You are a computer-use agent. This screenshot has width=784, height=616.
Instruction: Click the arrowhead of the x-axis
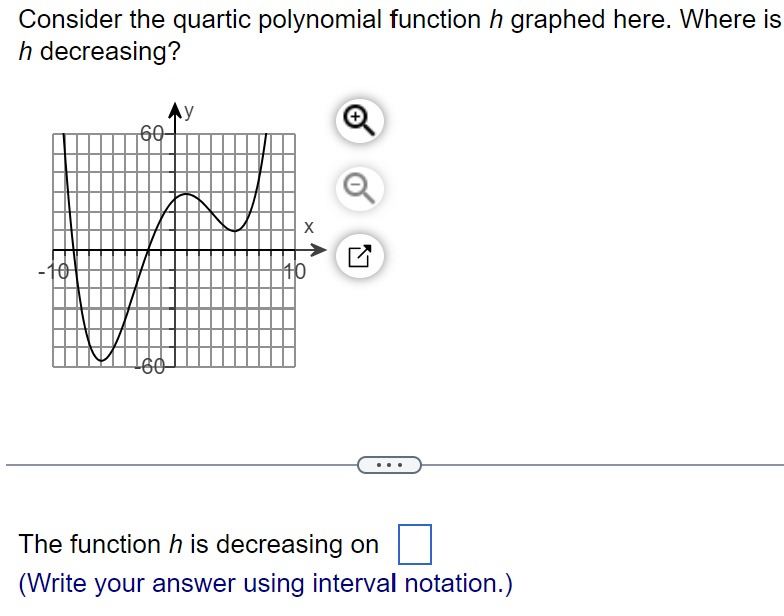[x=318, y=250]
